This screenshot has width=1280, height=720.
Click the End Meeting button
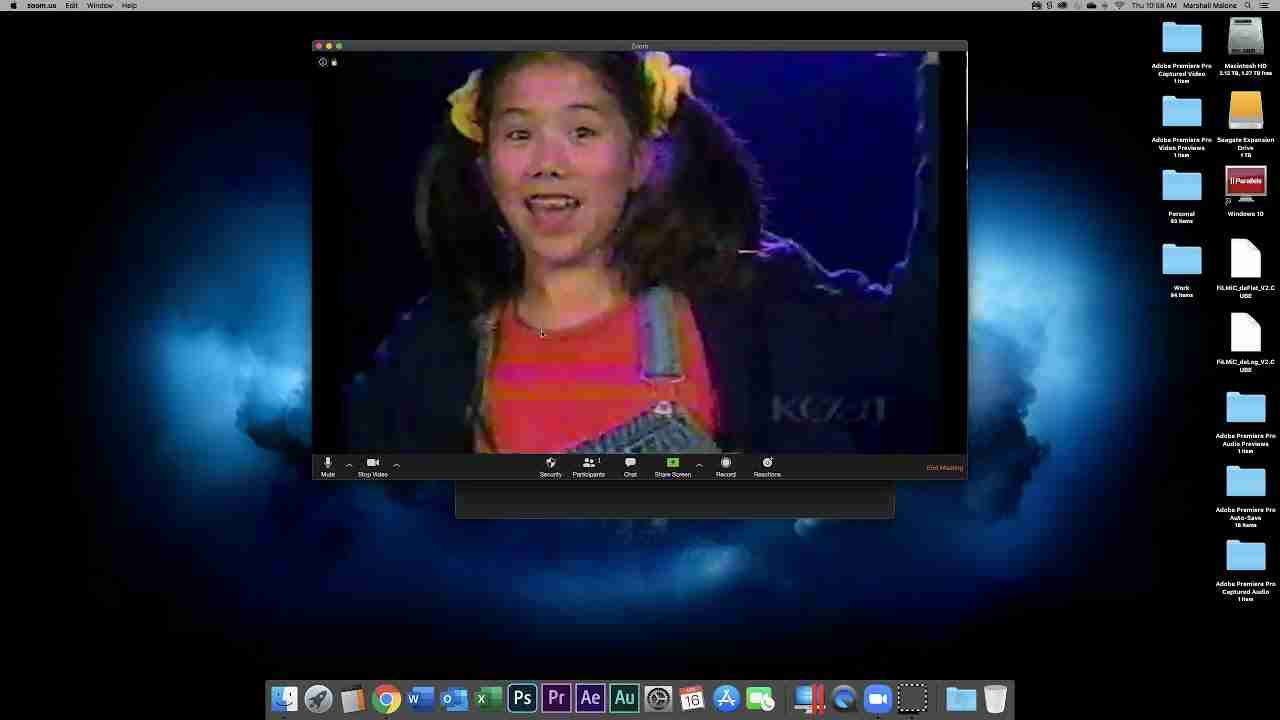click(x=944, y=468)
